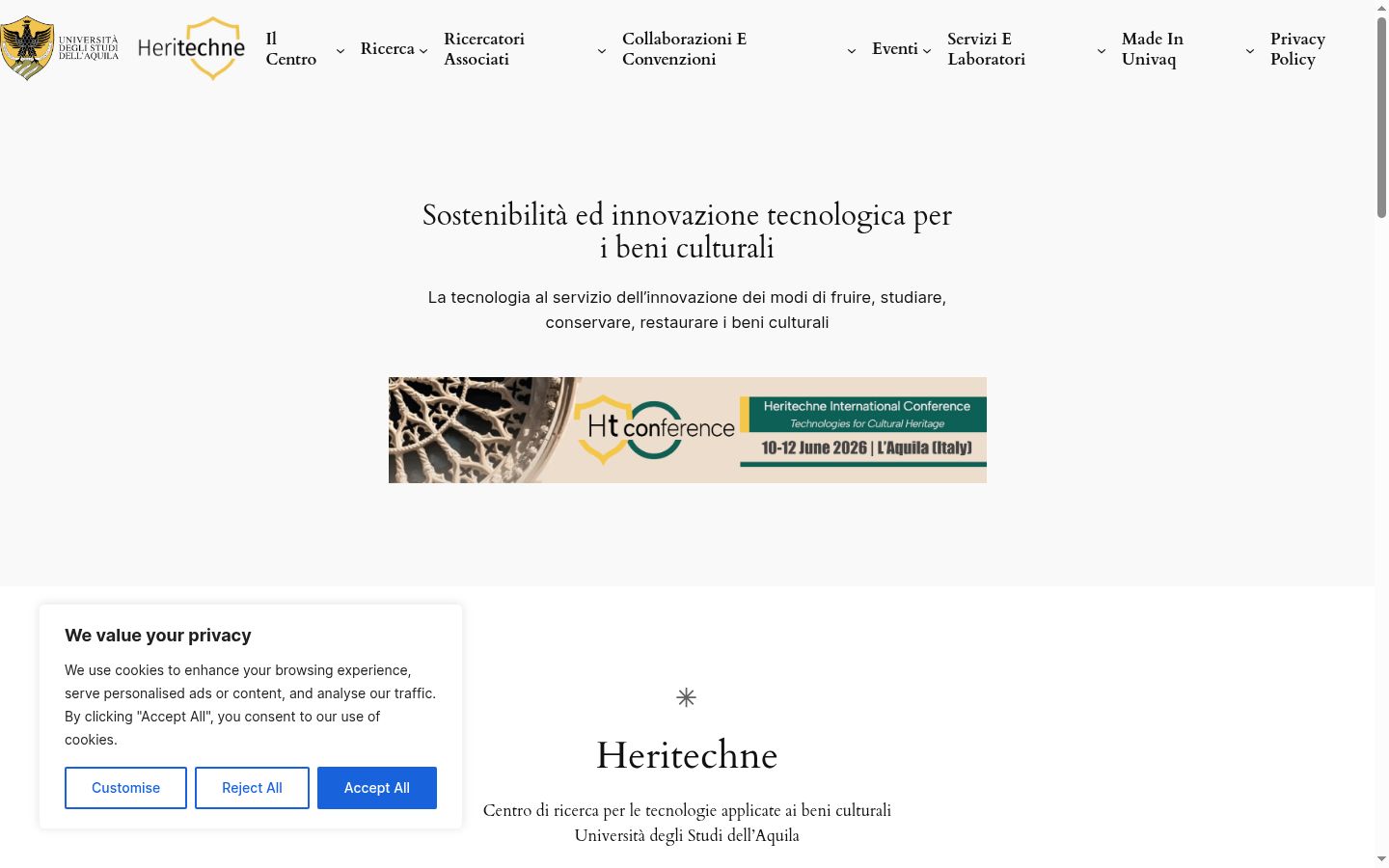Visit the Privacy Policy page
The width and height of the screenshot is (1389, 868).
tap(1297, 48)
